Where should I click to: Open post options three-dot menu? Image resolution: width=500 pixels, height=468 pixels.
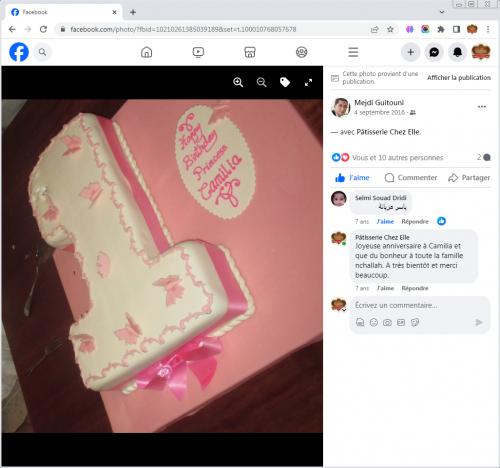[482, 107]
